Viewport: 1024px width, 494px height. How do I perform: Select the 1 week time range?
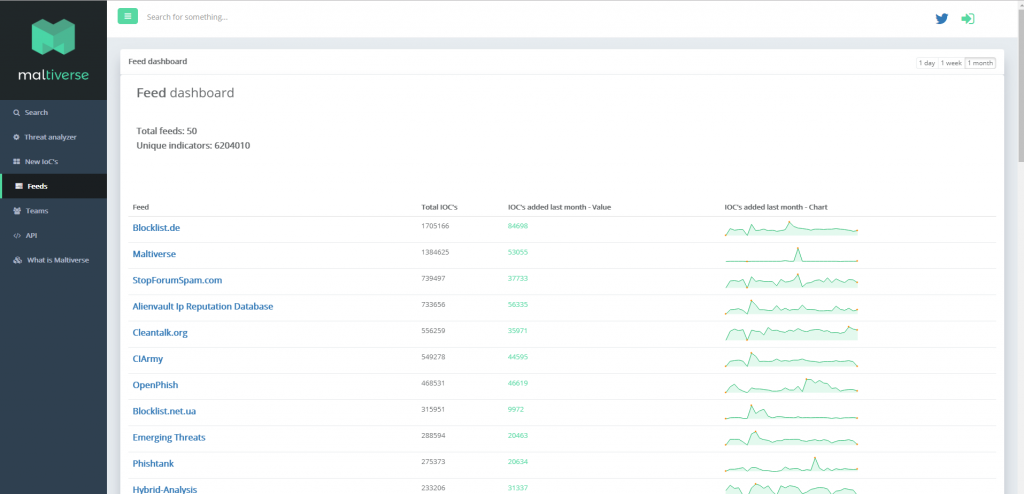click(951, 63)
